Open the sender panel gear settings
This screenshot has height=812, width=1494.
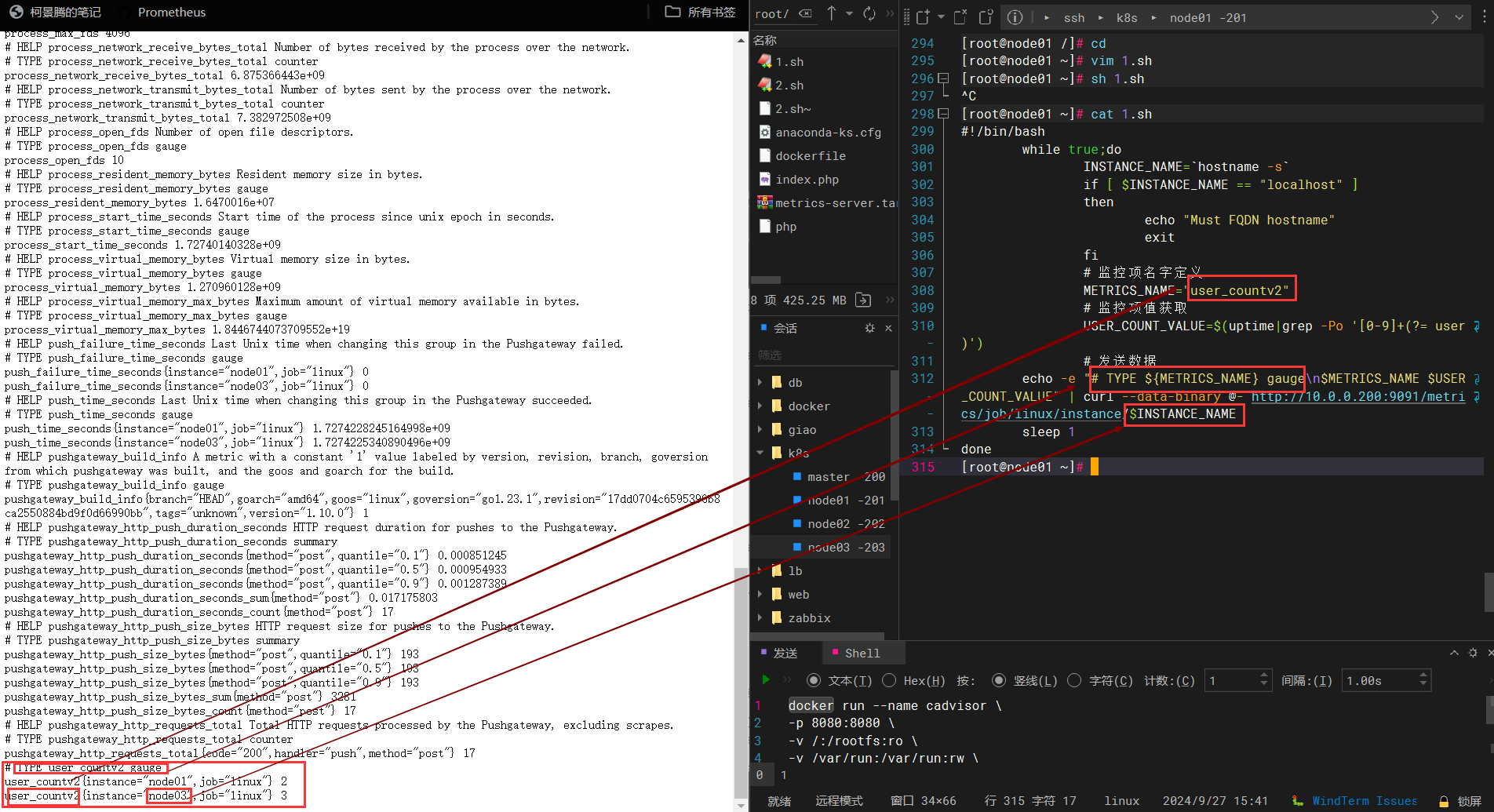pyautogui.click(x=1473, y=653)
